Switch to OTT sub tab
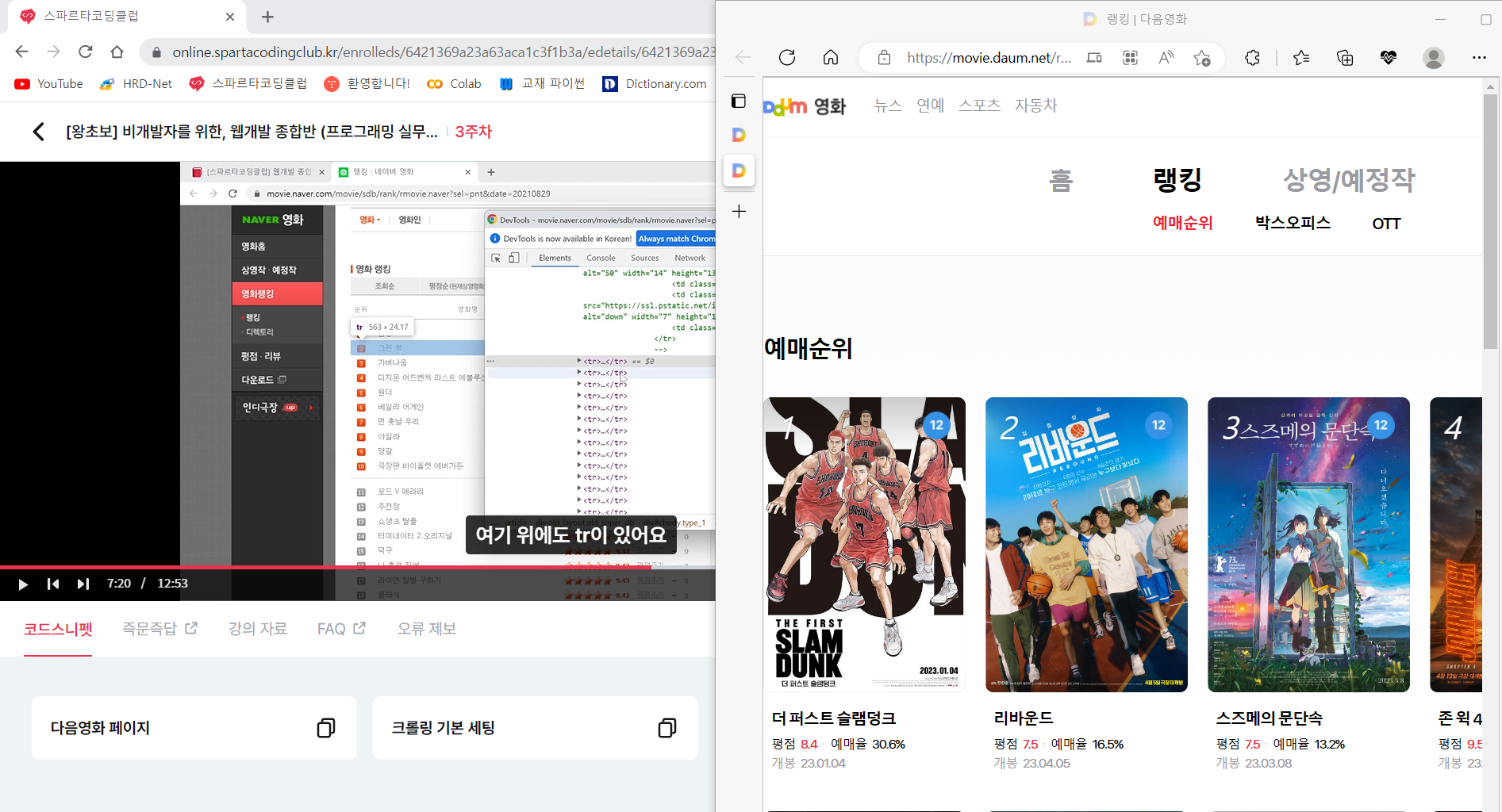Screen dimensions: 1502x812 coord(1386,224)
